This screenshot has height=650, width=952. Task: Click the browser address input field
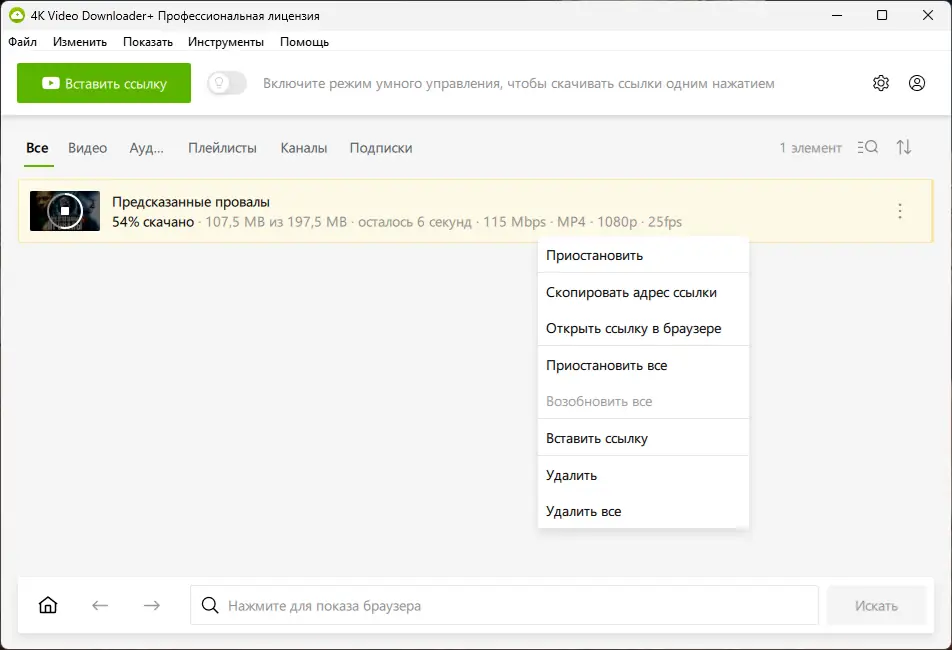point(504,605)
